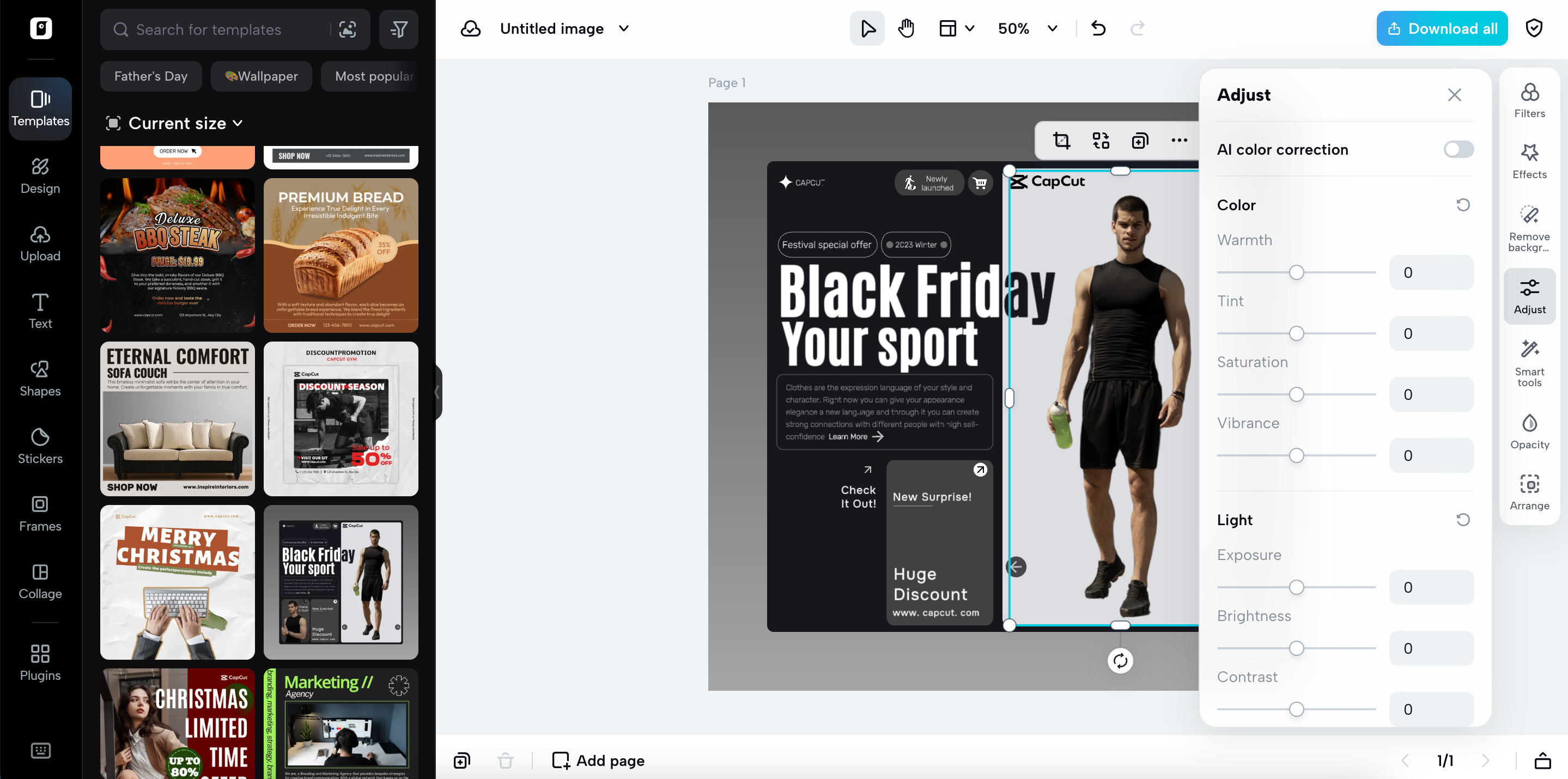Click the rotate handle below the image
The width and height of the screenshot is (1568, 779).
pos(1120,661)
